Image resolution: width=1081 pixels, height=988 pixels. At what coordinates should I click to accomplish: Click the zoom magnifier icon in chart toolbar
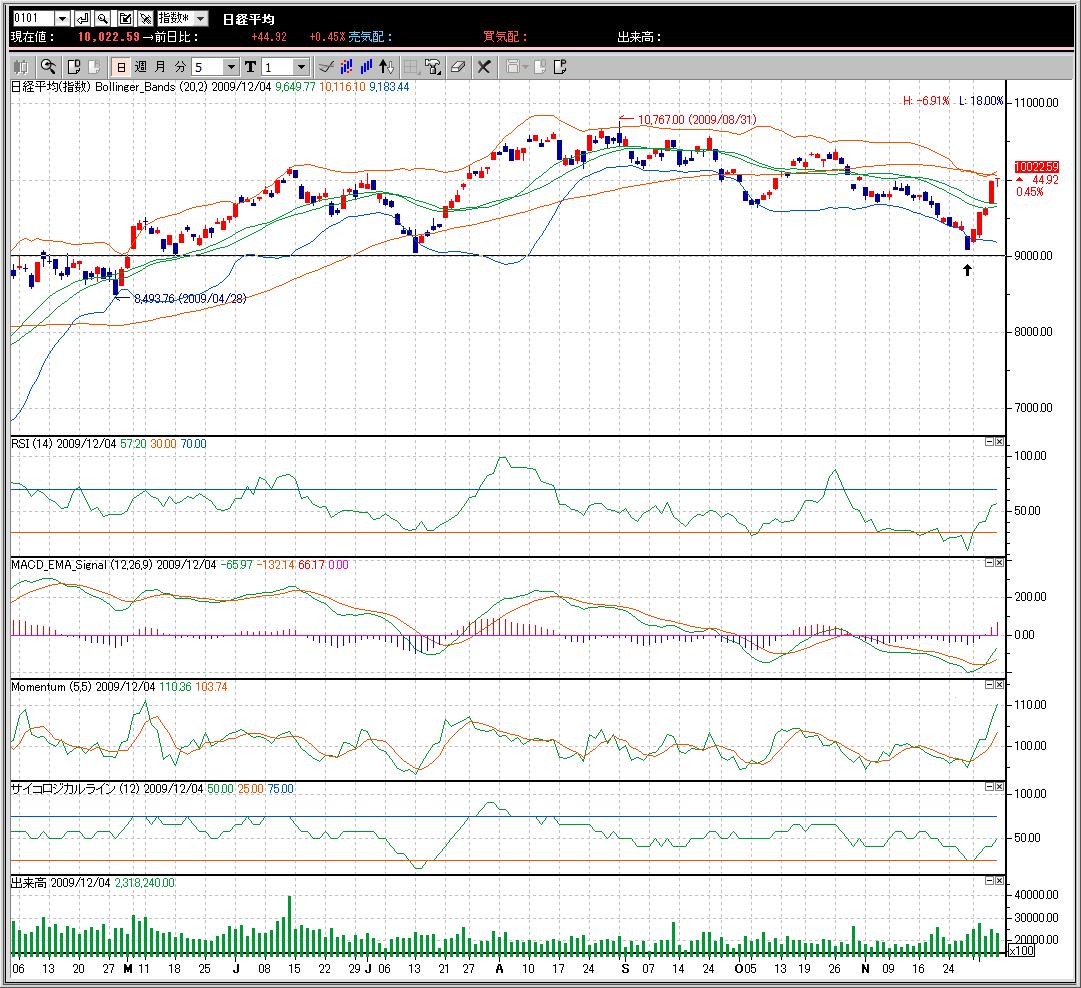47,67
